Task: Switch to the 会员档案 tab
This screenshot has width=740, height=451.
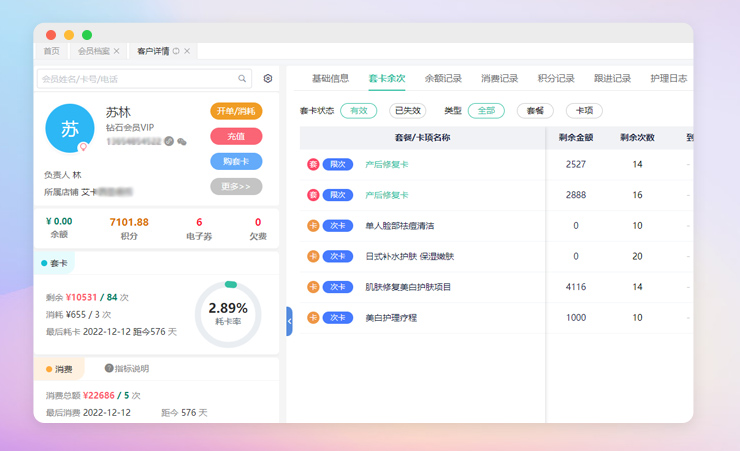Action: [x=94, y=51]
